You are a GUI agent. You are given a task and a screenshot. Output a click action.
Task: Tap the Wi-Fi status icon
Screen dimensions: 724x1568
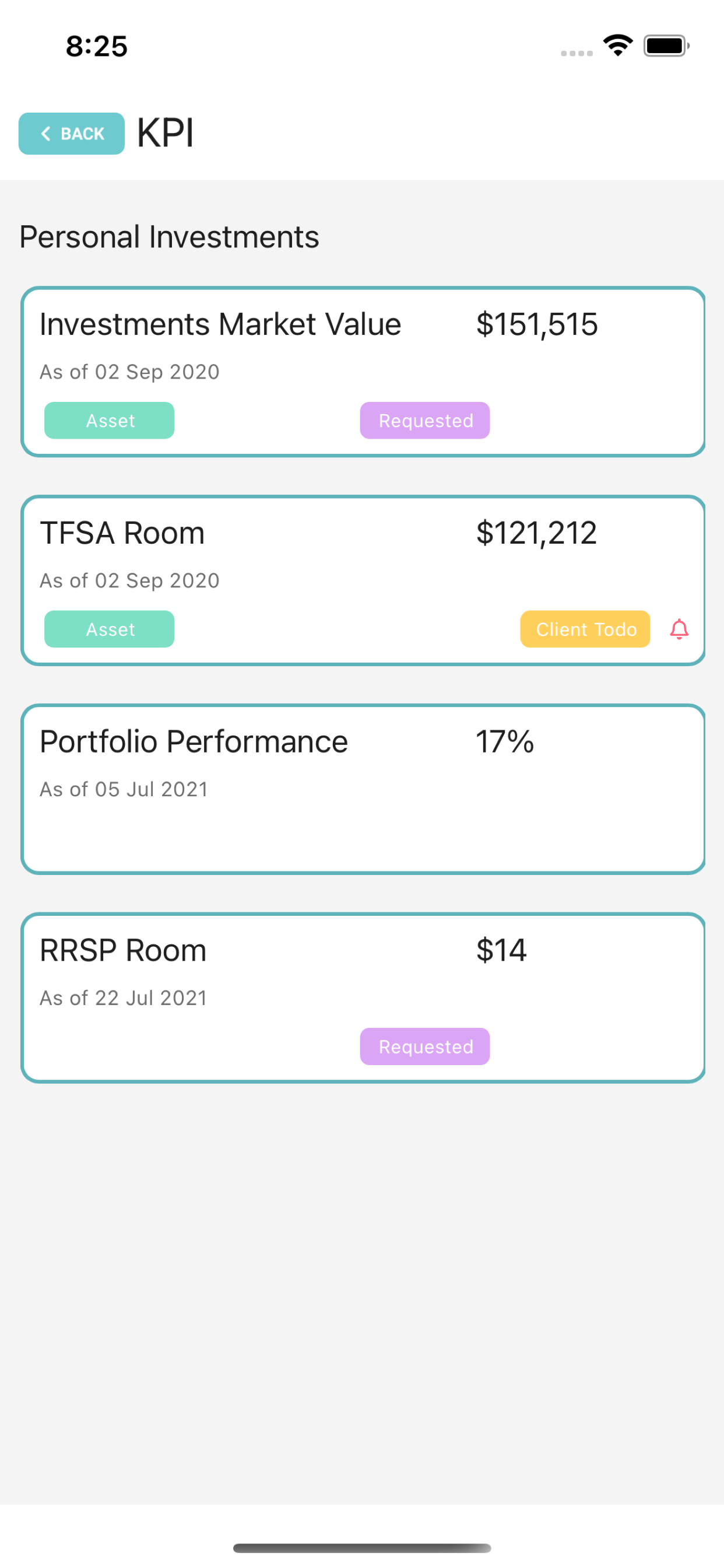click(x=617, y=45)
